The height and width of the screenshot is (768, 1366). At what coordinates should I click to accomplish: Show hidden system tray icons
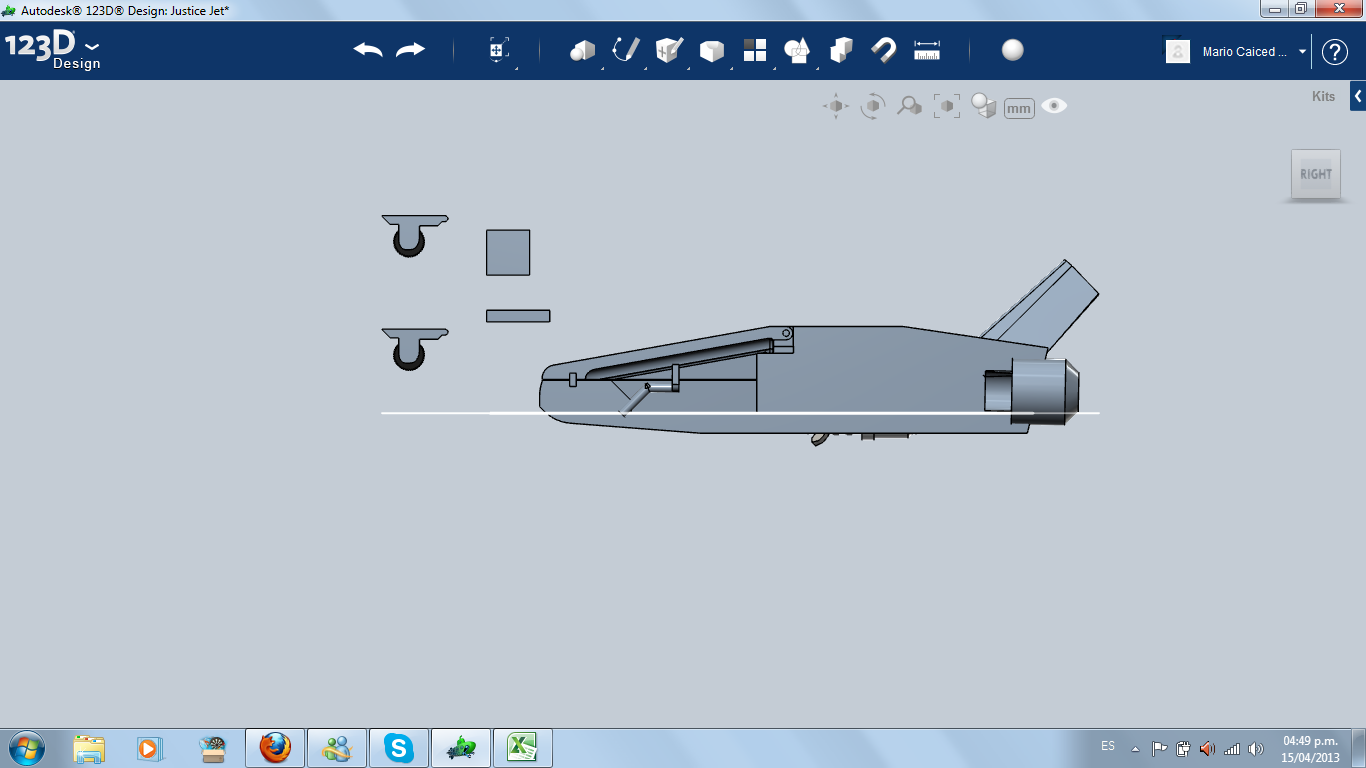tap(1135, 748)
